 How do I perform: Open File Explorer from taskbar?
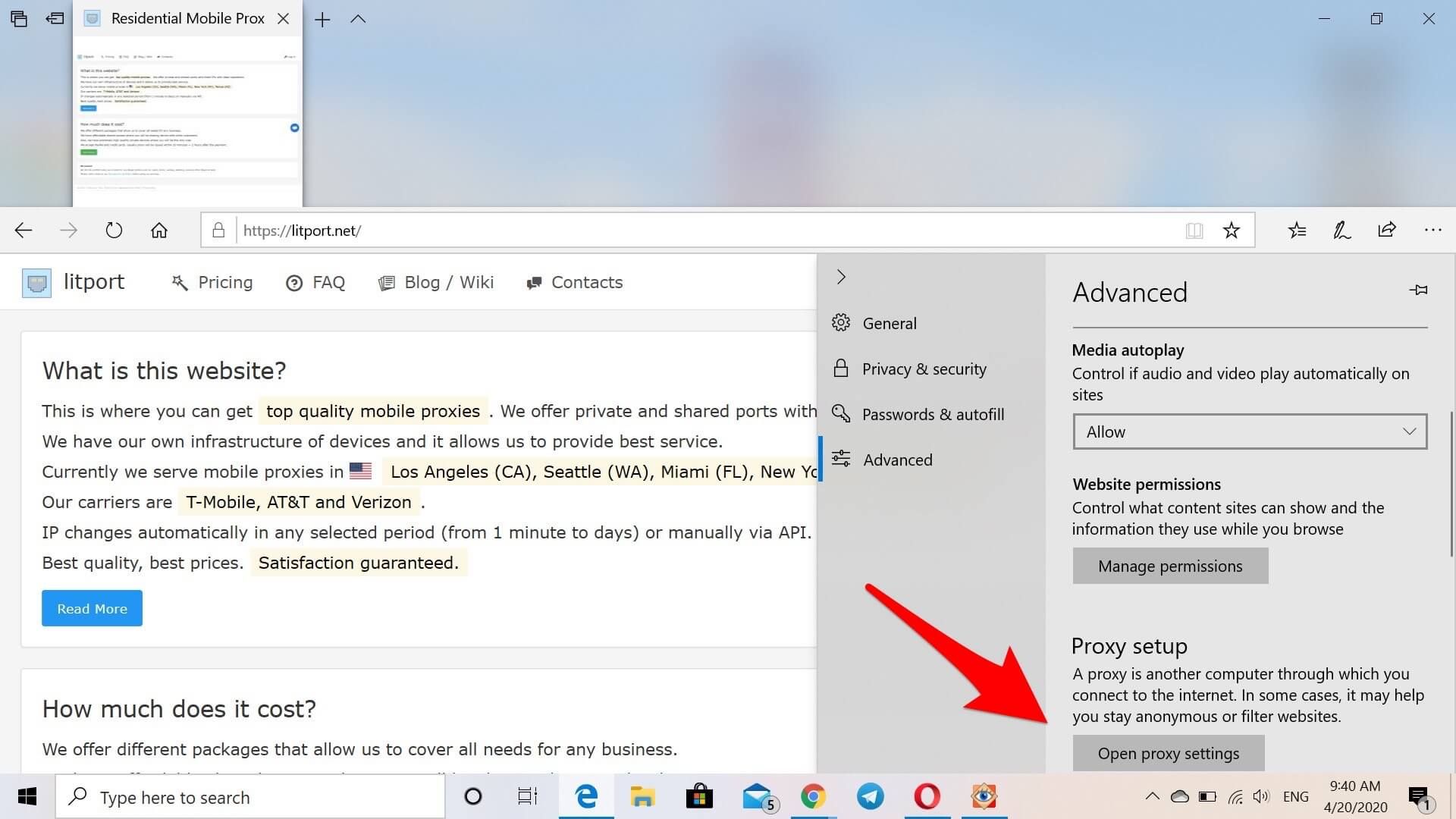(x=642, y=796)
